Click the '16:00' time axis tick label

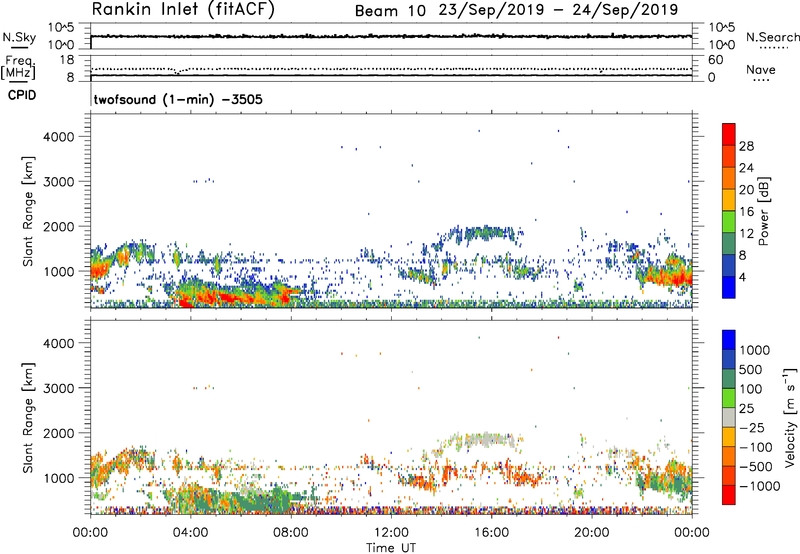[x=491, y=533]
